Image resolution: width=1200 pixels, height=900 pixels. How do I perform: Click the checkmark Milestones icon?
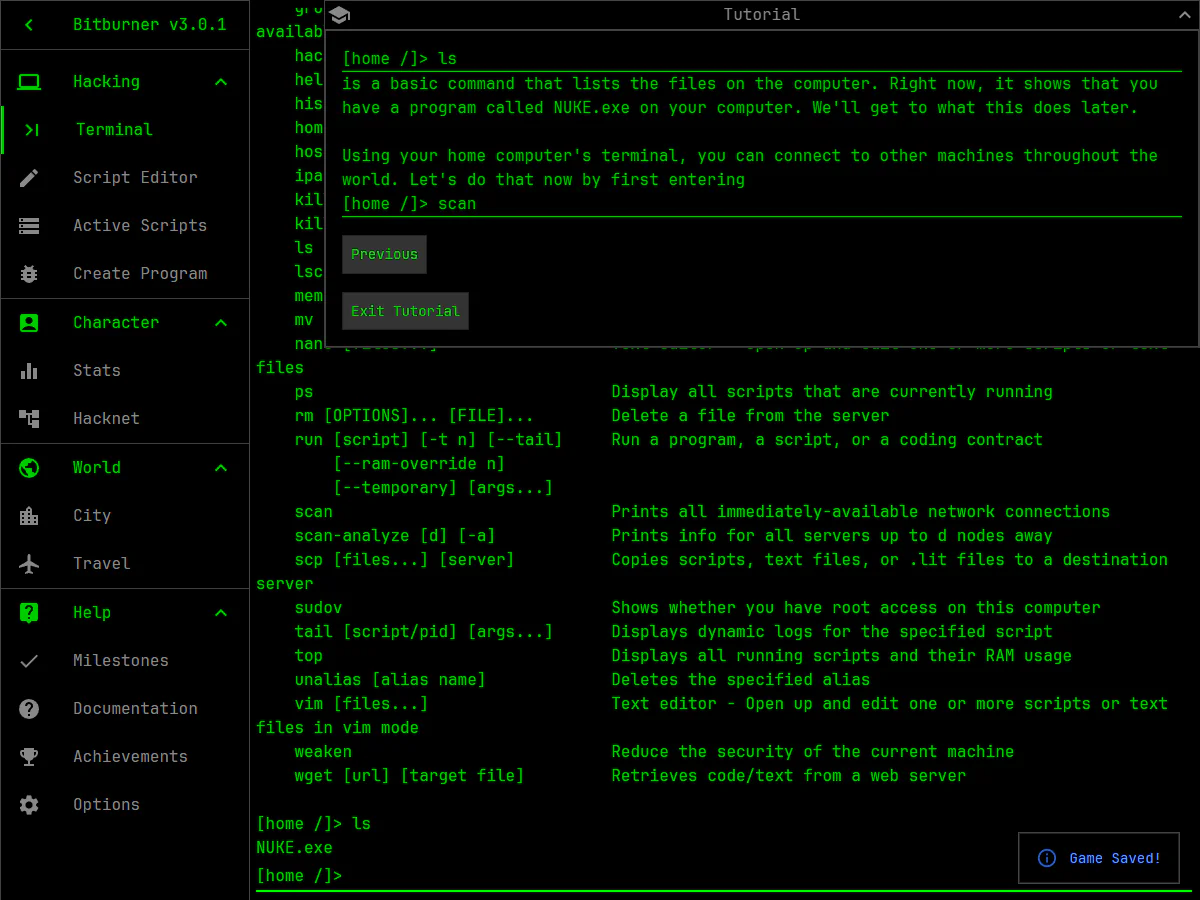click(x=29, y=661)
